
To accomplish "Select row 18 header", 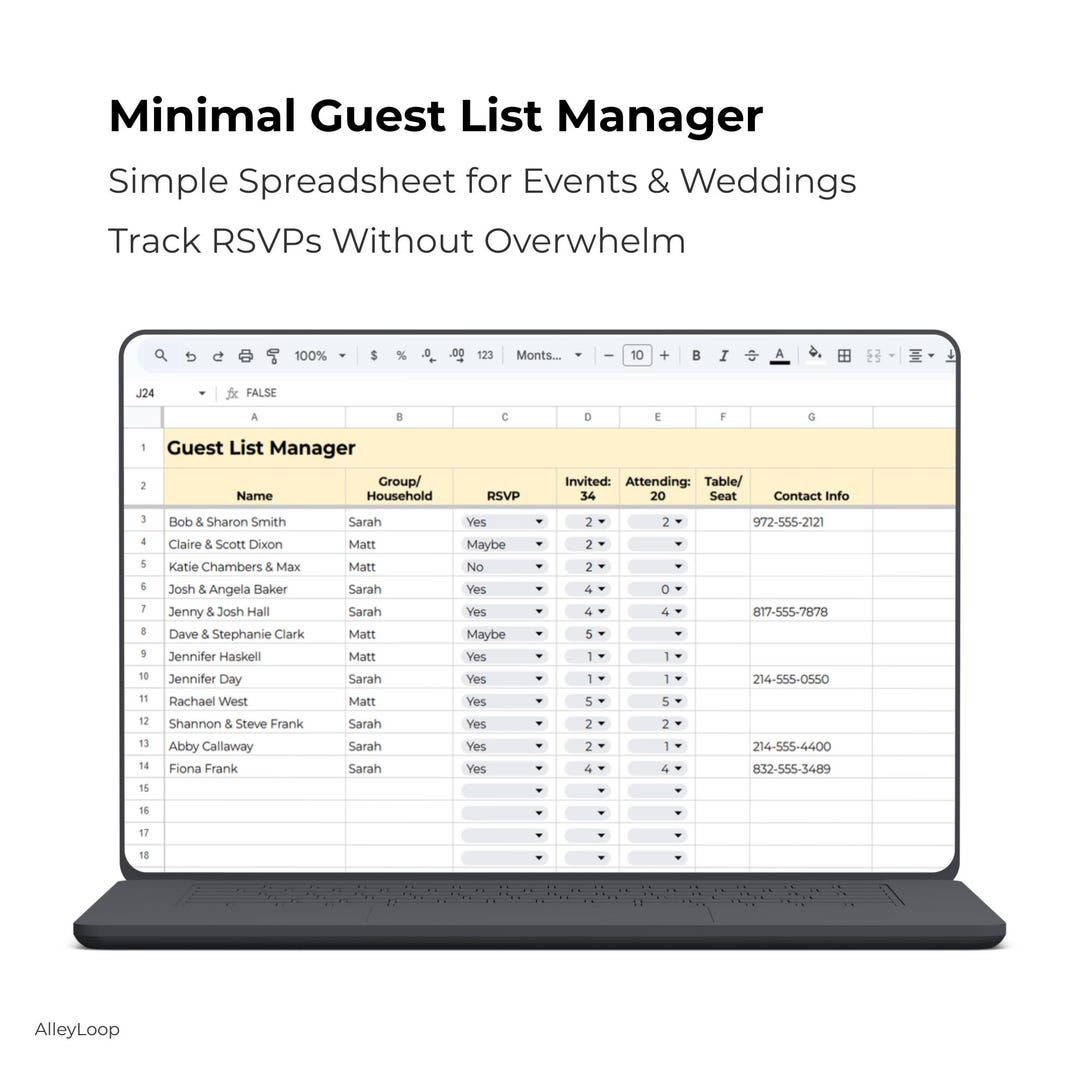I will point(143,855).
